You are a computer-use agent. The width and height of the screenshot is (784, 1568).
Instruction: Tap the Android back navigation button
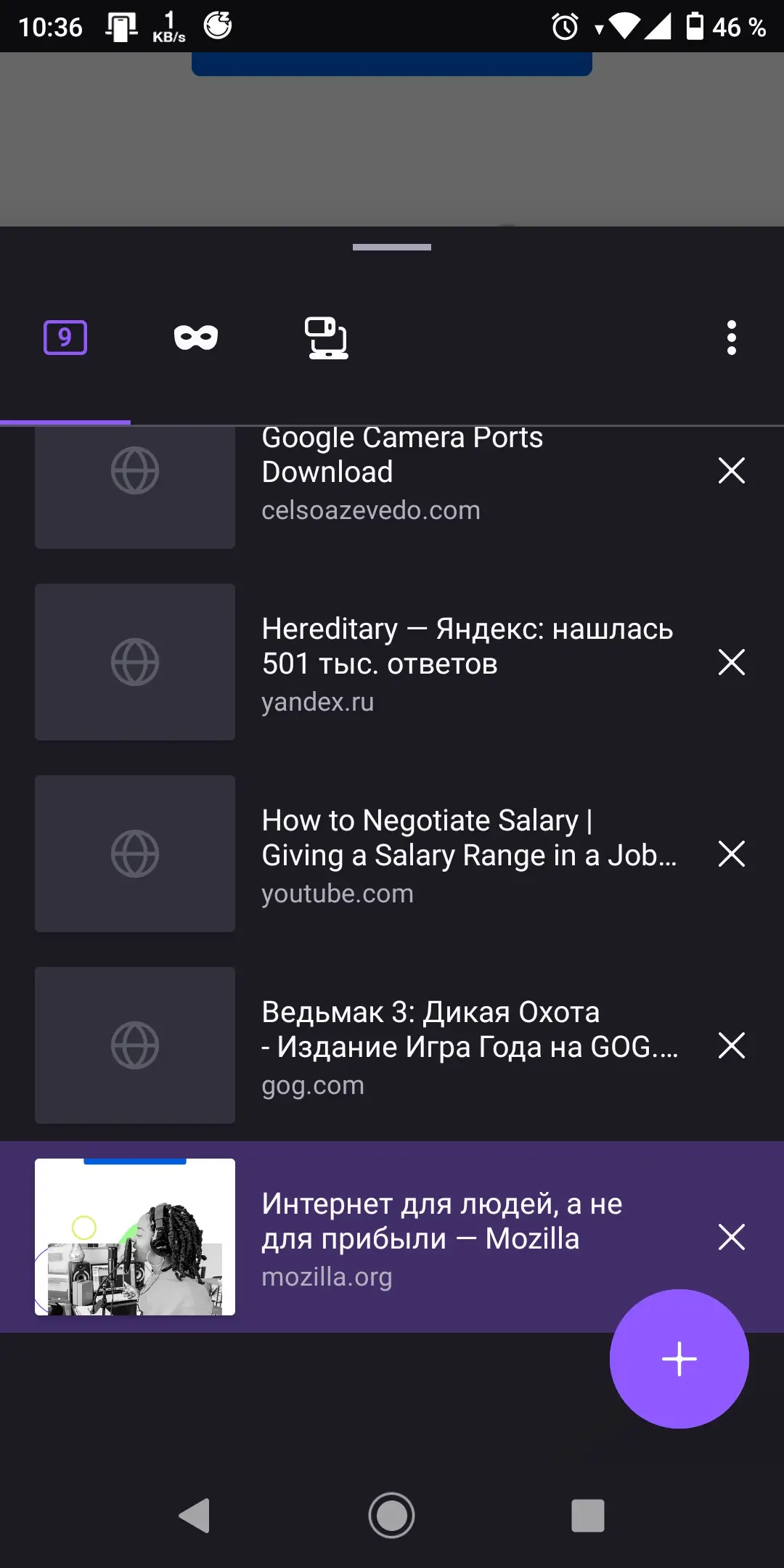coord(195,1516)
